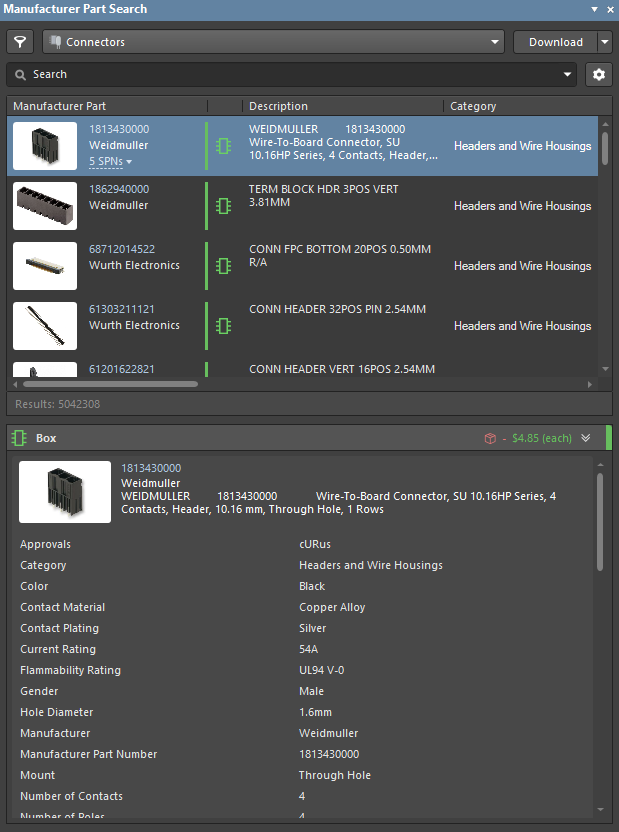Open the panel options dropdown in title bar
The height and width of the screenshot is (832, 619).
(595, 9)
